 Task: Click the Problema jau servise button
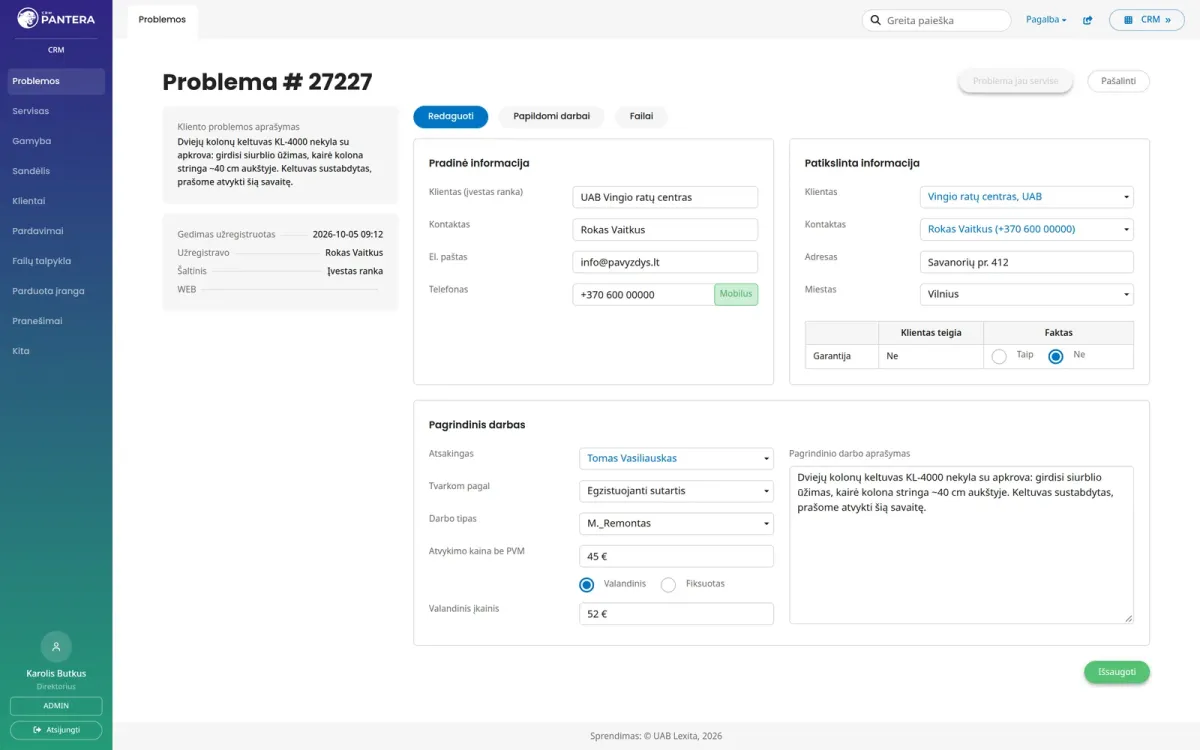1015,81
